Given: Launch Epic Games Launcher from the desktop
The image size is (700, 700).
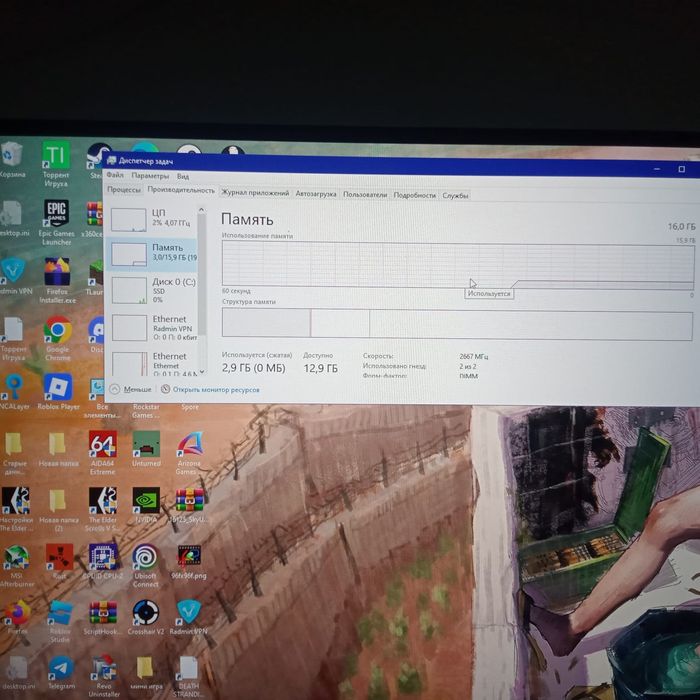Looking at the screenshot, I should 56,222.
